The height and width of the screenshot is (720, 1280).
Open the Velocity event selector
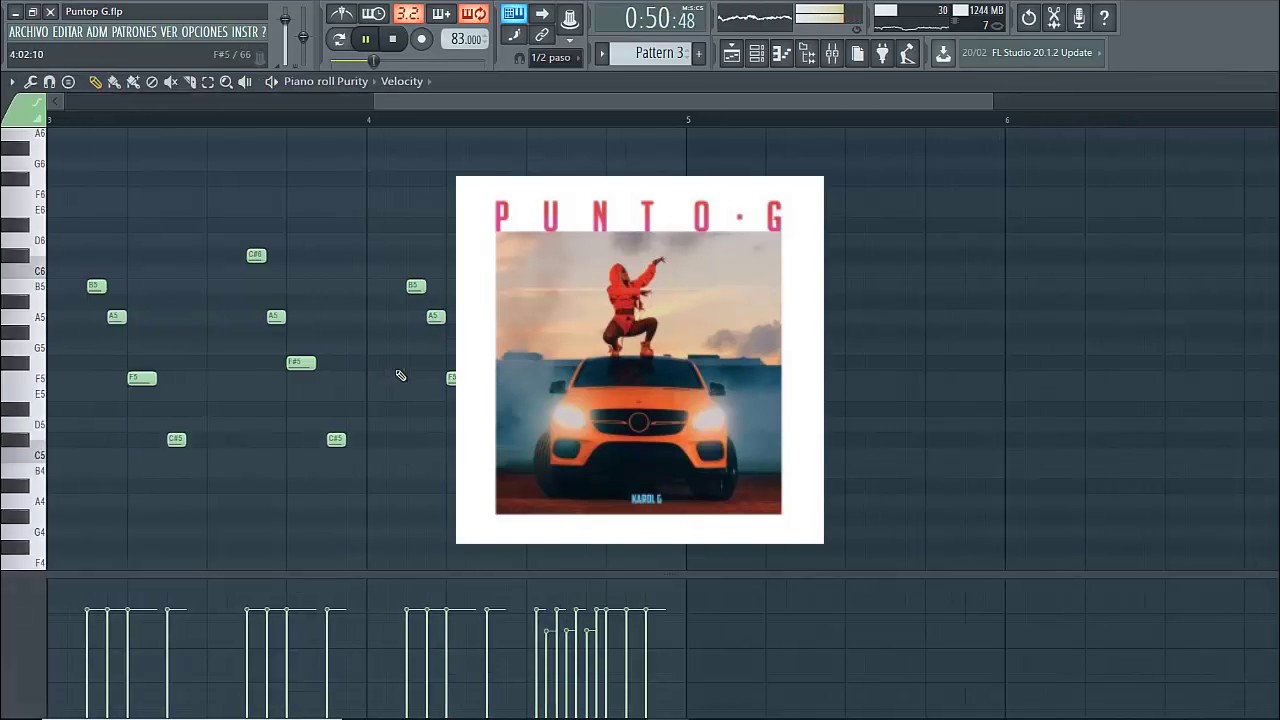(402, 82)
